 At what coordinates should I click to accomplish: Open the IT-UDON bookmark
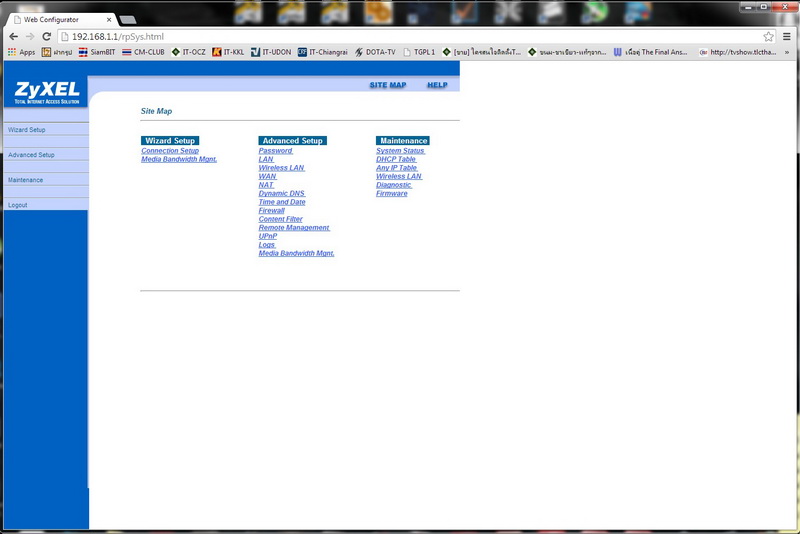click(x=271, y=52)
